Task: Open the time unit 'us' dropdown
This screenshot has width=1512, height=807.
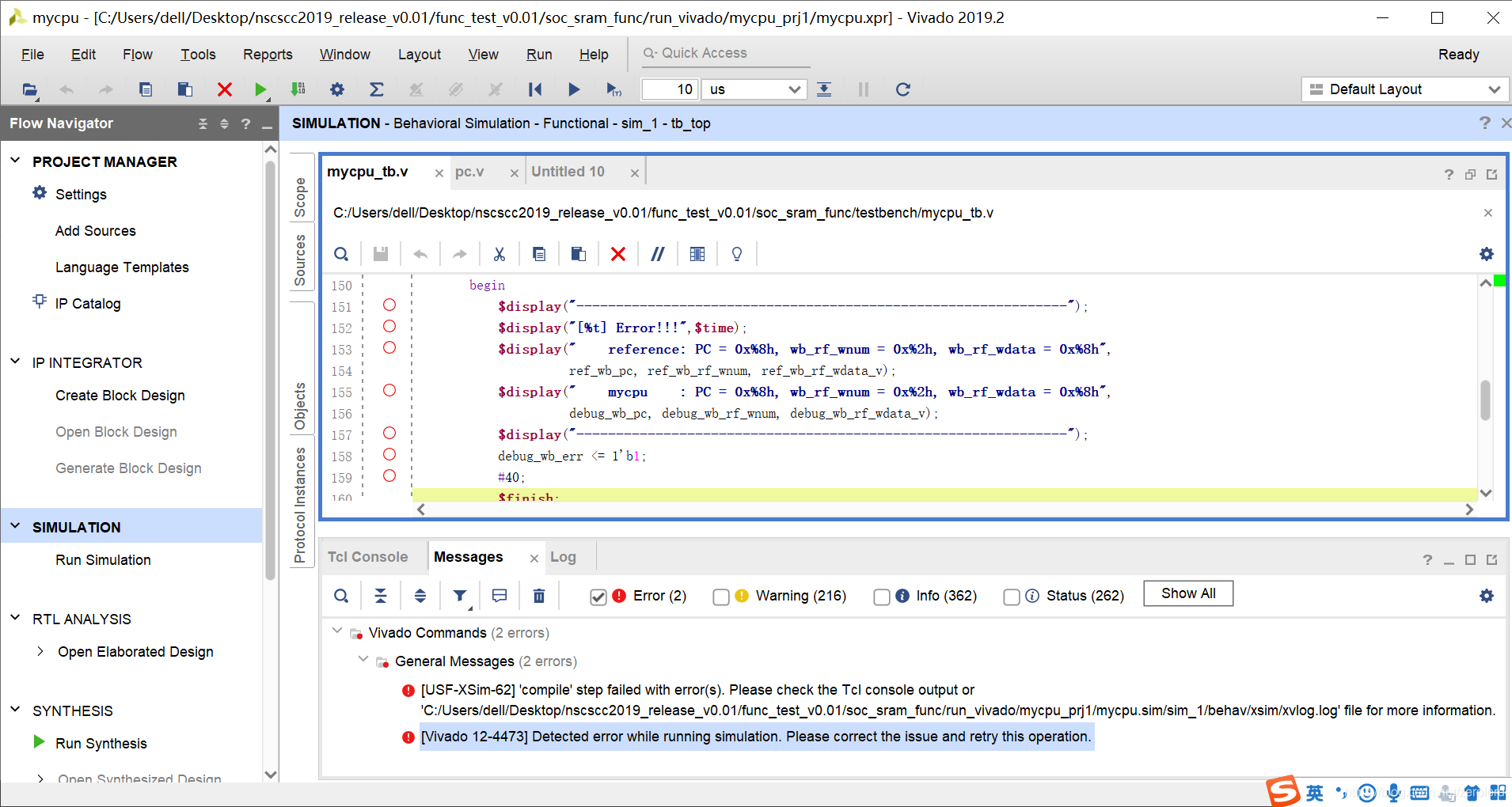Action: (755, 89)
